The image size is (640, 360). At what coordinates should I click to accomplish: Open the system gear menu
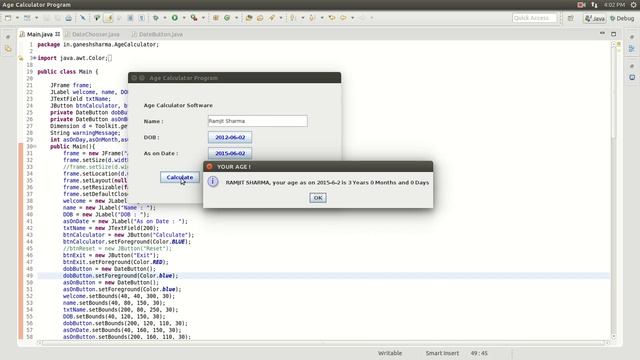click(633, 5)
